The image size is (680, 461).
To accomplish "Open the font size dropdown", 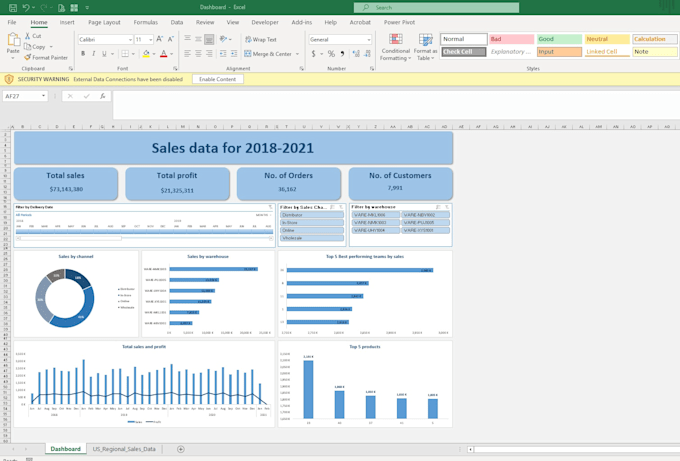I will point(150,39).
